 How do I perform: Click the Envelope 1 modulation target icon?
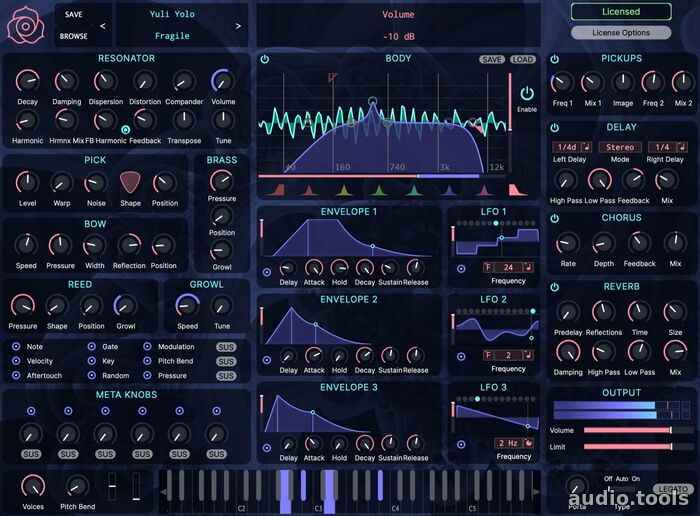266,271
